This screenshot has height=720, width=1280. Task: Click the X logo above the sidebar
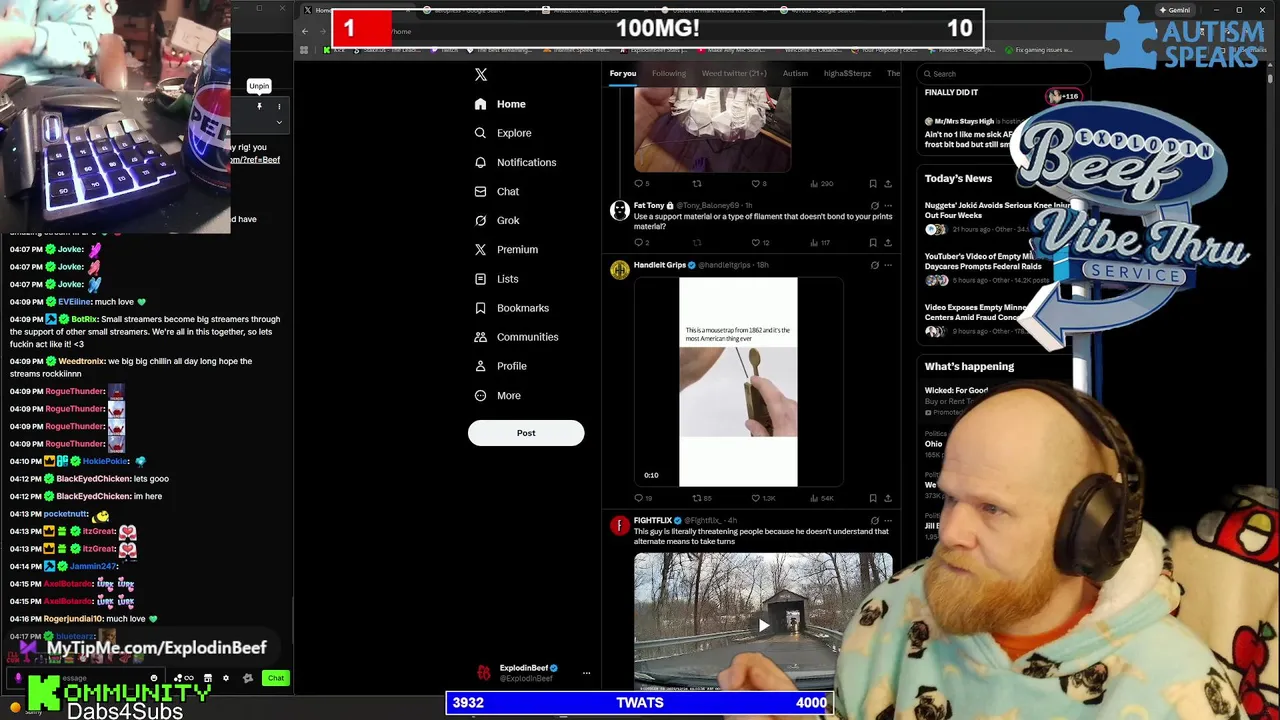tap(481, 75)
